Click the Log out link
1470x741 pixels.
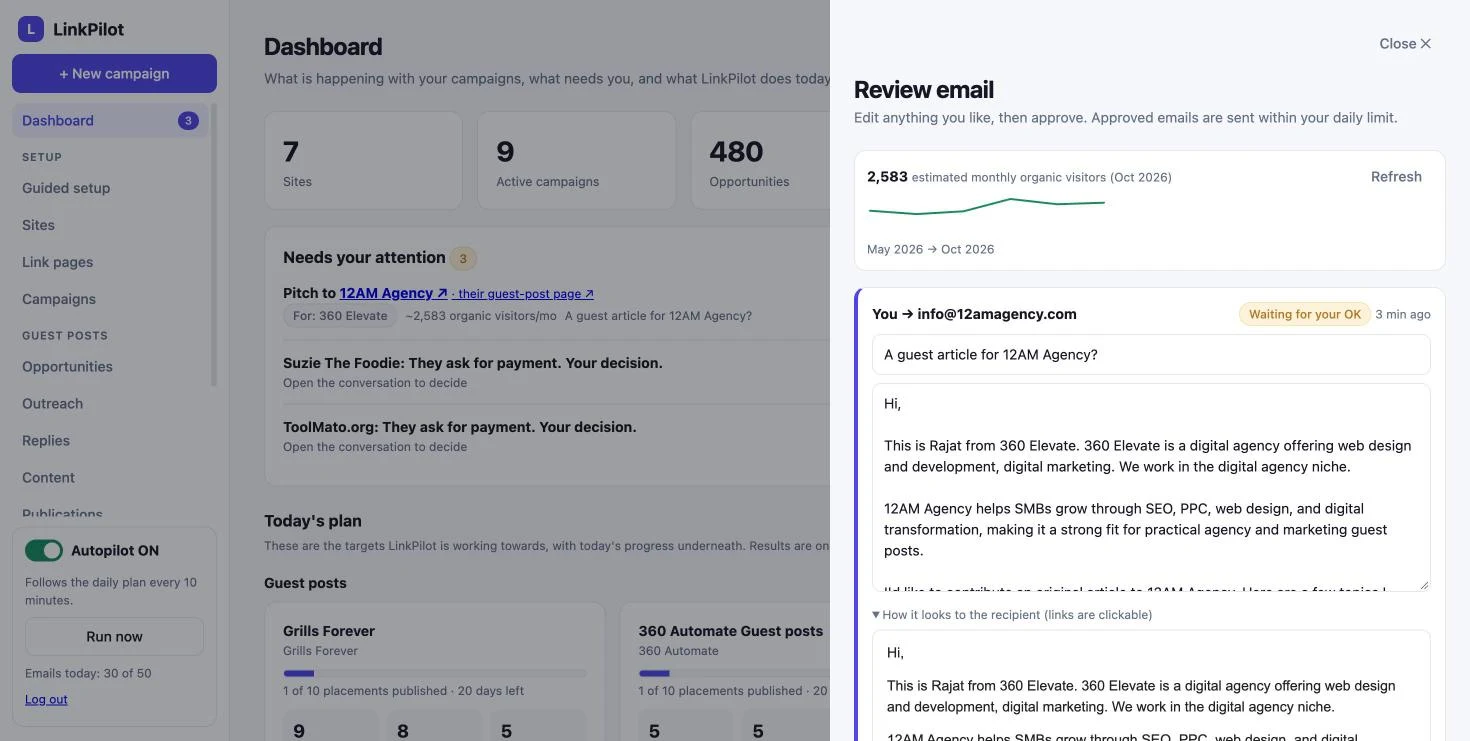tap(46, 700)
